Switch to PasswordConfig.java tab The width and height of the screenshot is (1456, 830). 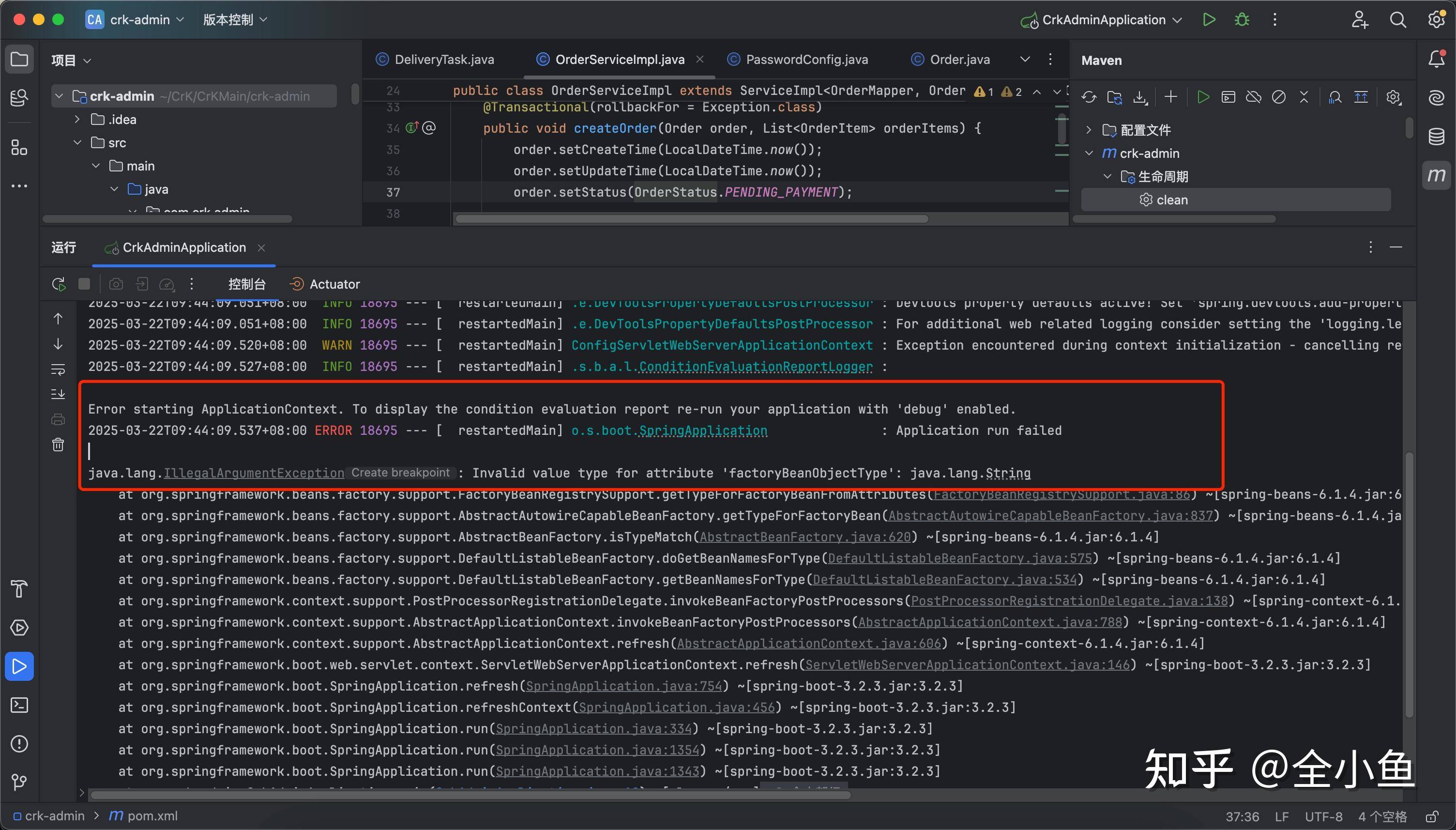click(799, 59)
